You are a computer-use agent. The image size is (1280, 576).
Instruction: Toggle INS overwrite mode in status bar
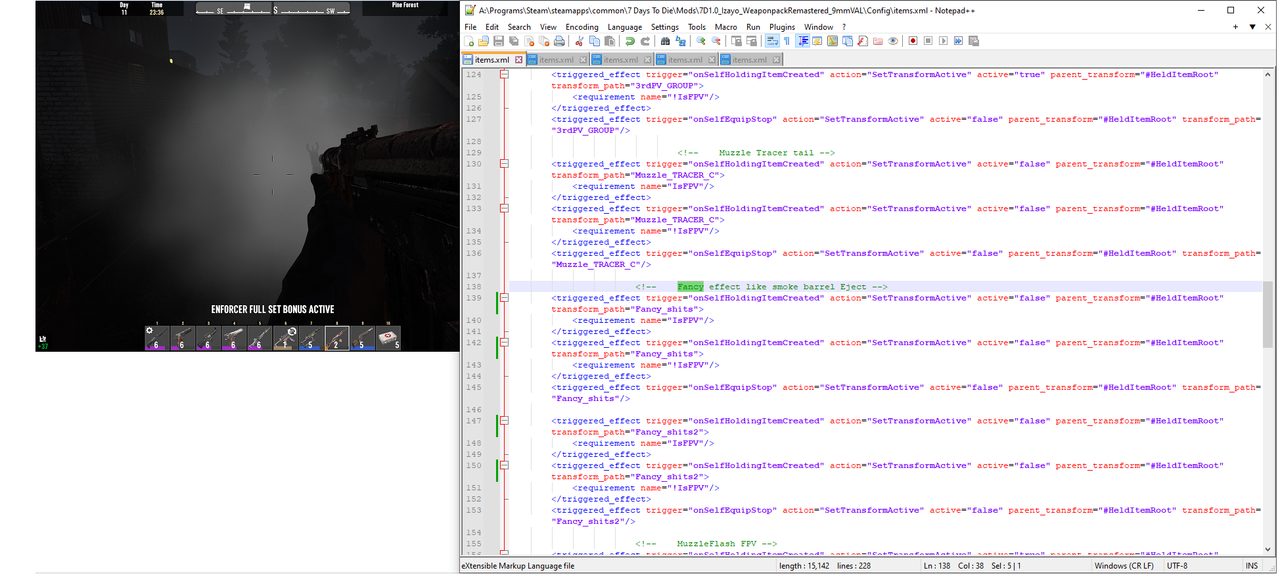(x=1251, y=566)
